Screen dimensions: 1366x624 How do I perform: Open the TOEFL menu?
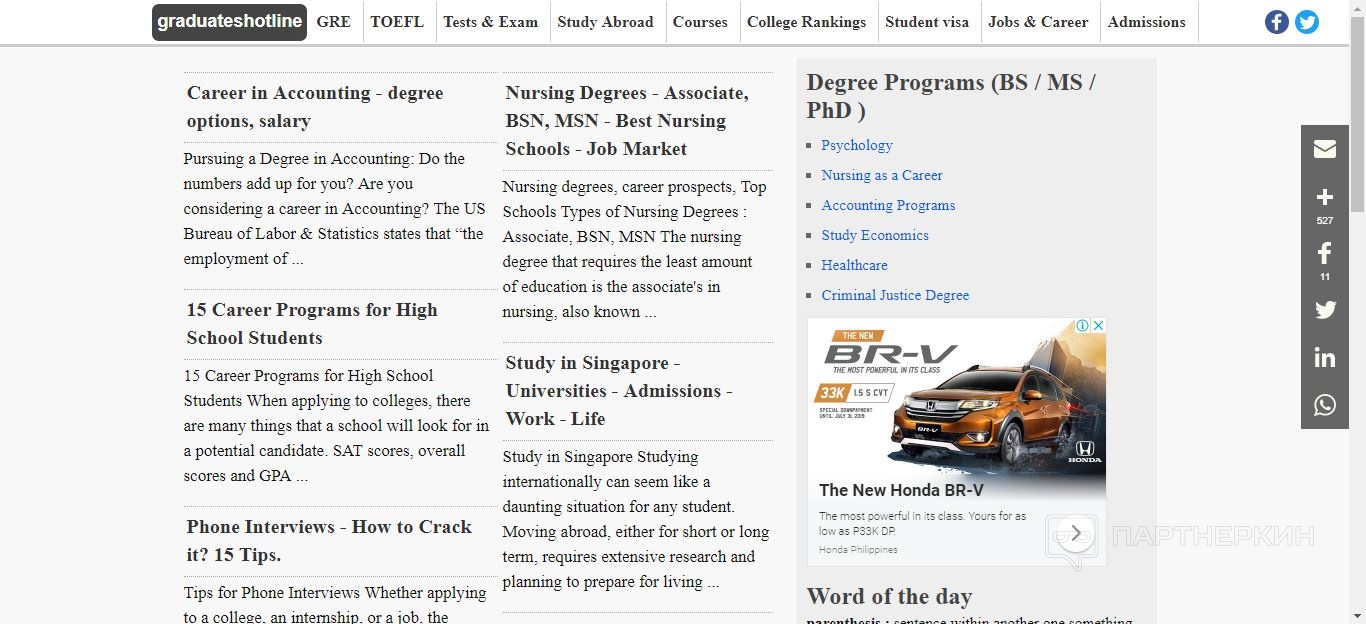397,22
